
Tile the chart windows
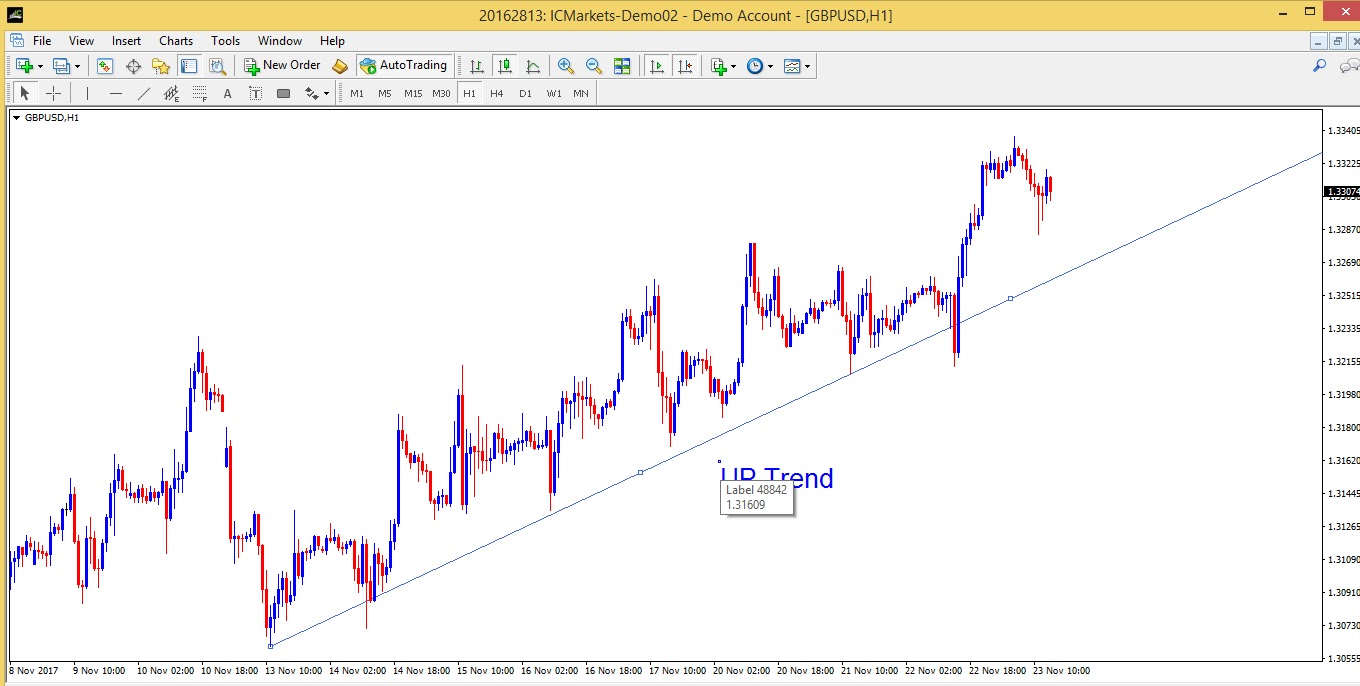pos(622,66)
